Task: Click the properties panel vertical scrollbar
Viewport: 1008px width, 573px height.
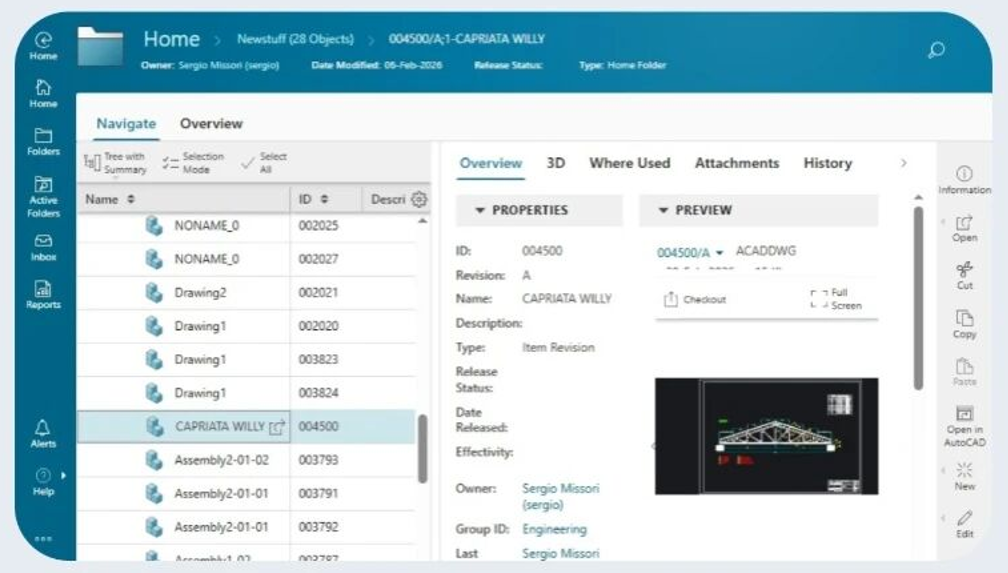Action: tap(919, 298)
